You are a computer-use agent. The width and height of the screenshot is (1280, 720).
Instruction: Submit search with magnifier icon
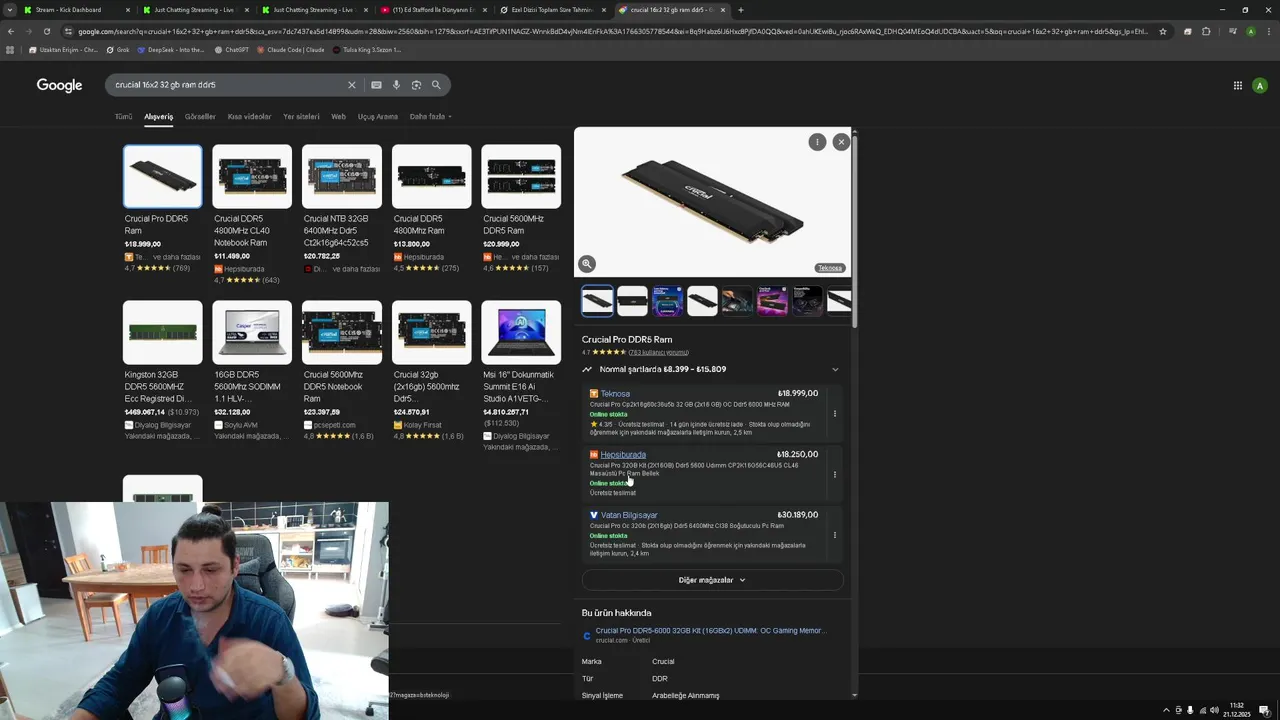[x=436, y=85]
